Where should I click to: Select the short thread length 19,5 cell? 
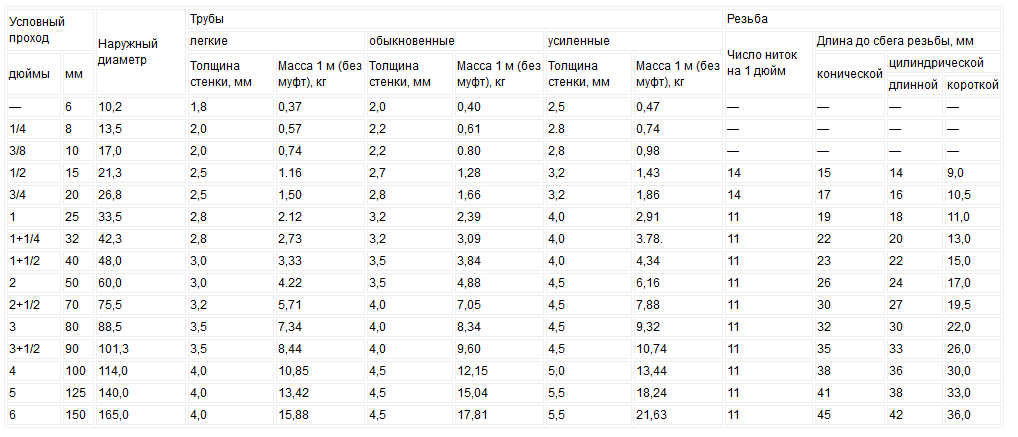(x=971, y=305)
